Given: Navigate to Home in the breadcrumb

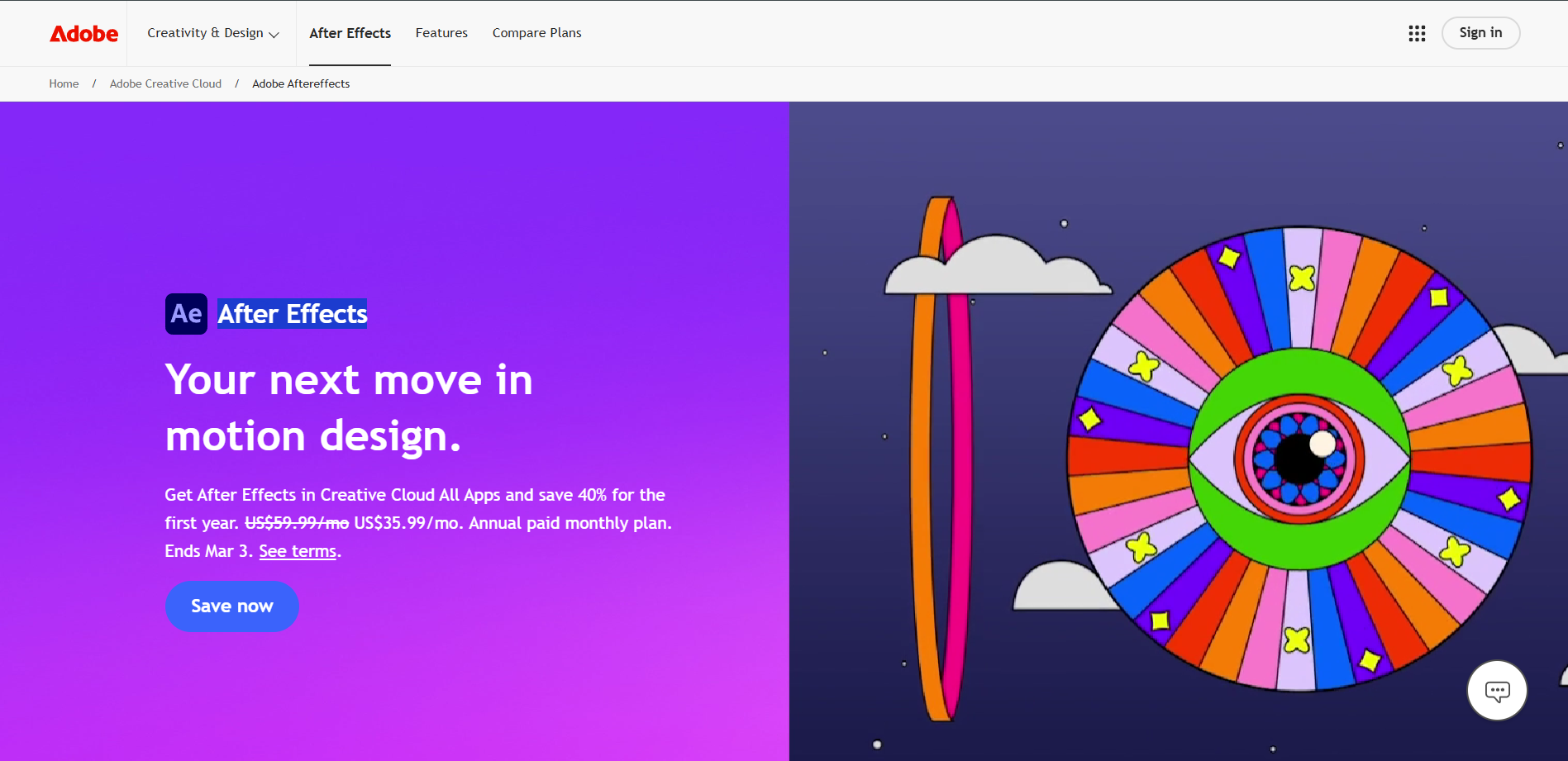Looking at the screenshot, I should click(x=64, y=83).
